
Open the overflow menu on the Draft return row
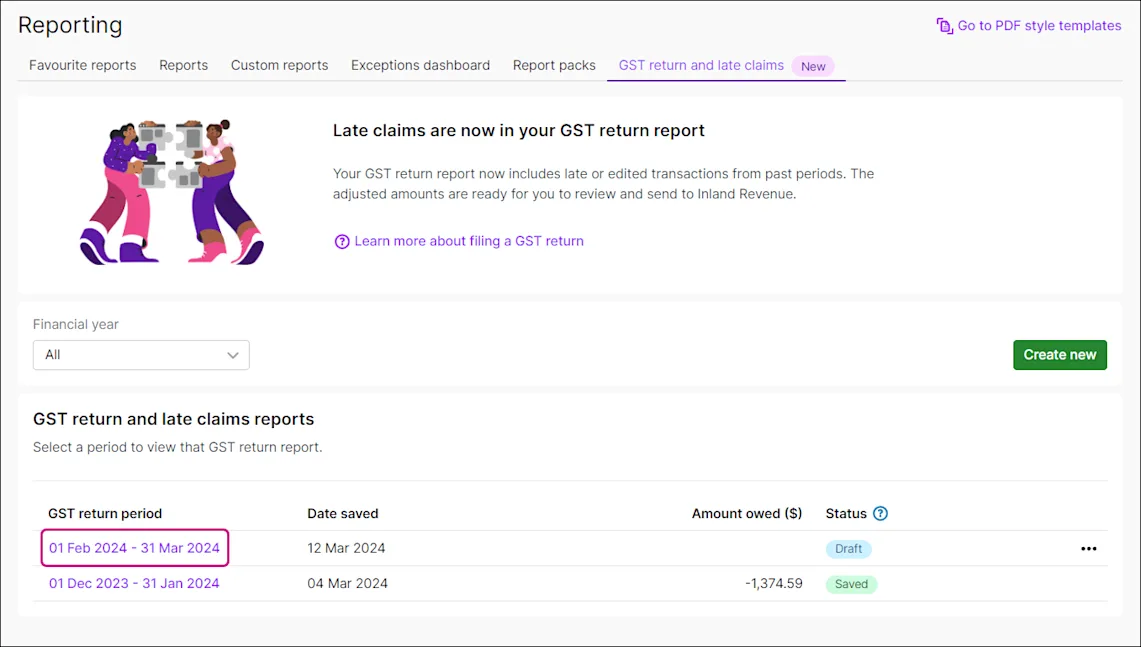(1089, 548)
